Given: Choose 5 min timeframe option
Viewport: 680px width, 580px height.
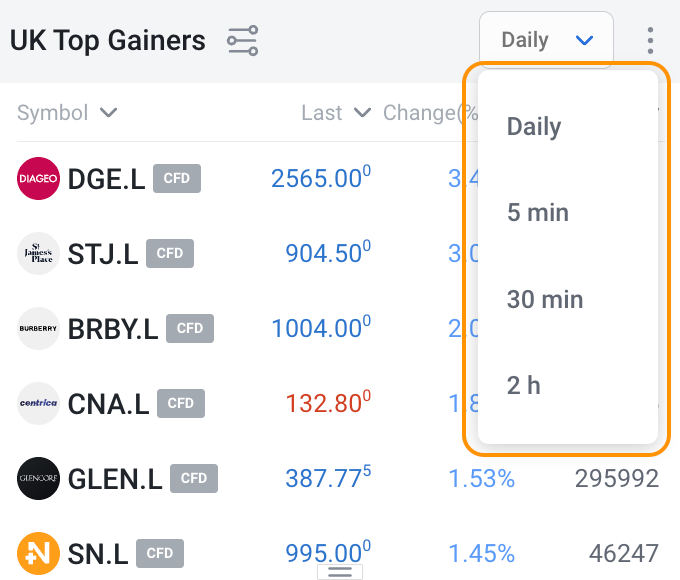Looking at the screenshot, I should pos(538,212).
